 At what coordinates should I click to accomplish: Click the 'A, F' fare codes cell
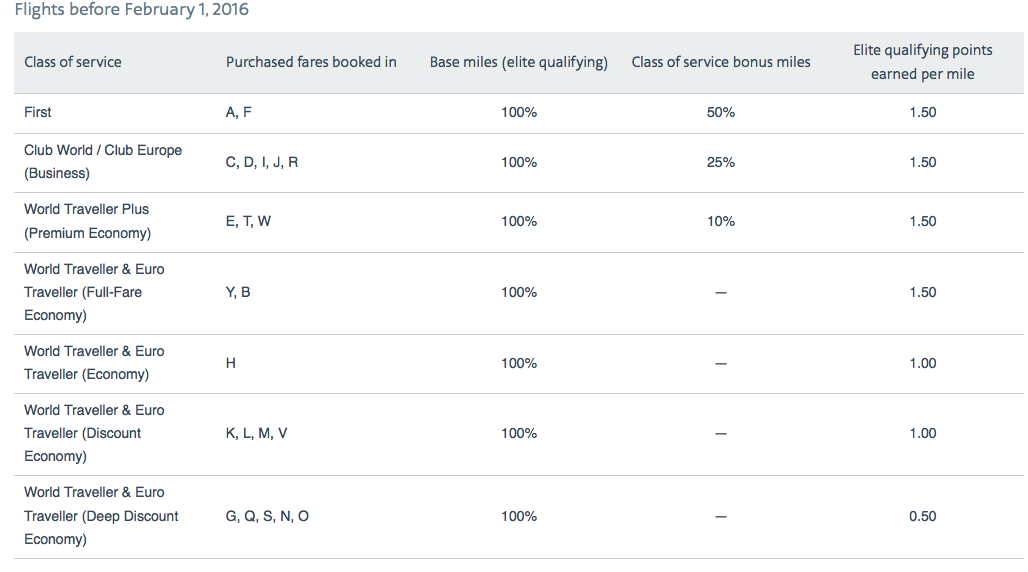coord(239,112)
